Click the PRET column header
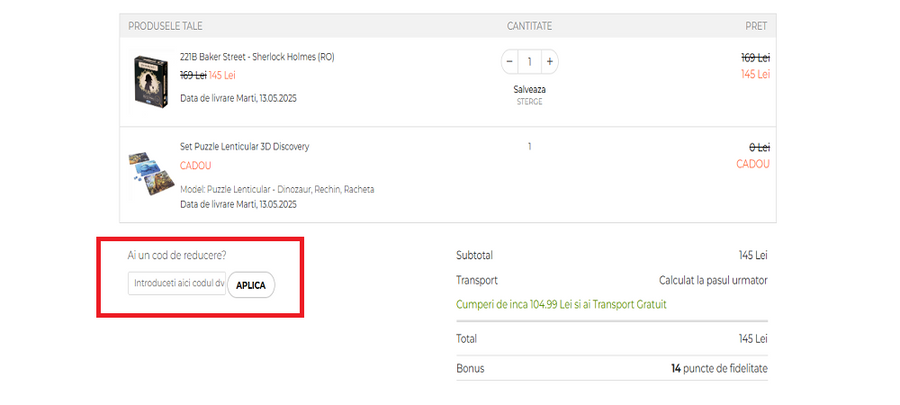Viewport: 900px width, 405px height. pyautogui.click(x=756, y=26)
